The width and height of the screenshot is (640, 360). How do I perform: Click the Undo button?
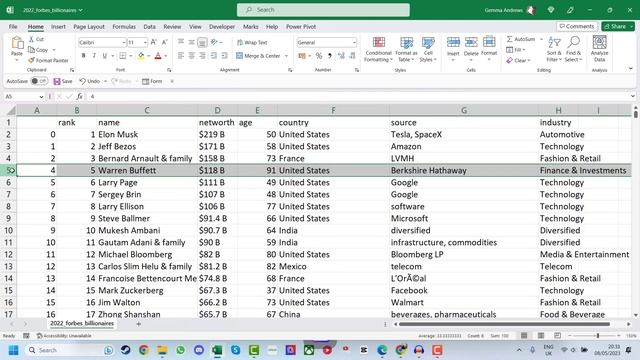coord(89,81)
